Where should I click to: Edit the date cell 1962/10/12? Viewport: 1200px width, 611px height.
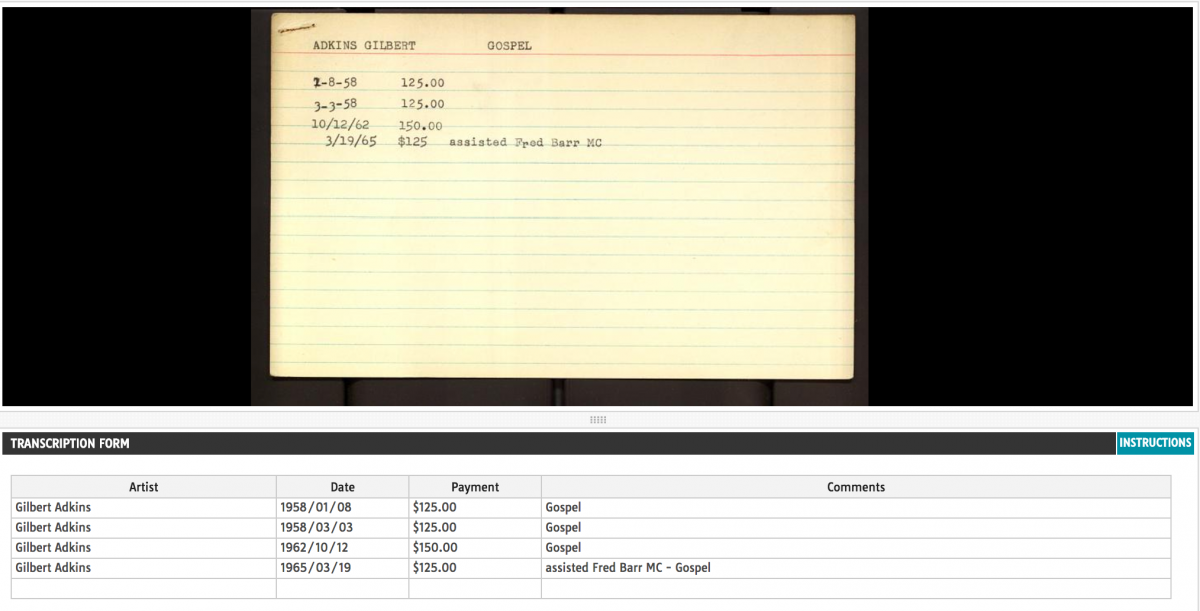pos(343,548)
